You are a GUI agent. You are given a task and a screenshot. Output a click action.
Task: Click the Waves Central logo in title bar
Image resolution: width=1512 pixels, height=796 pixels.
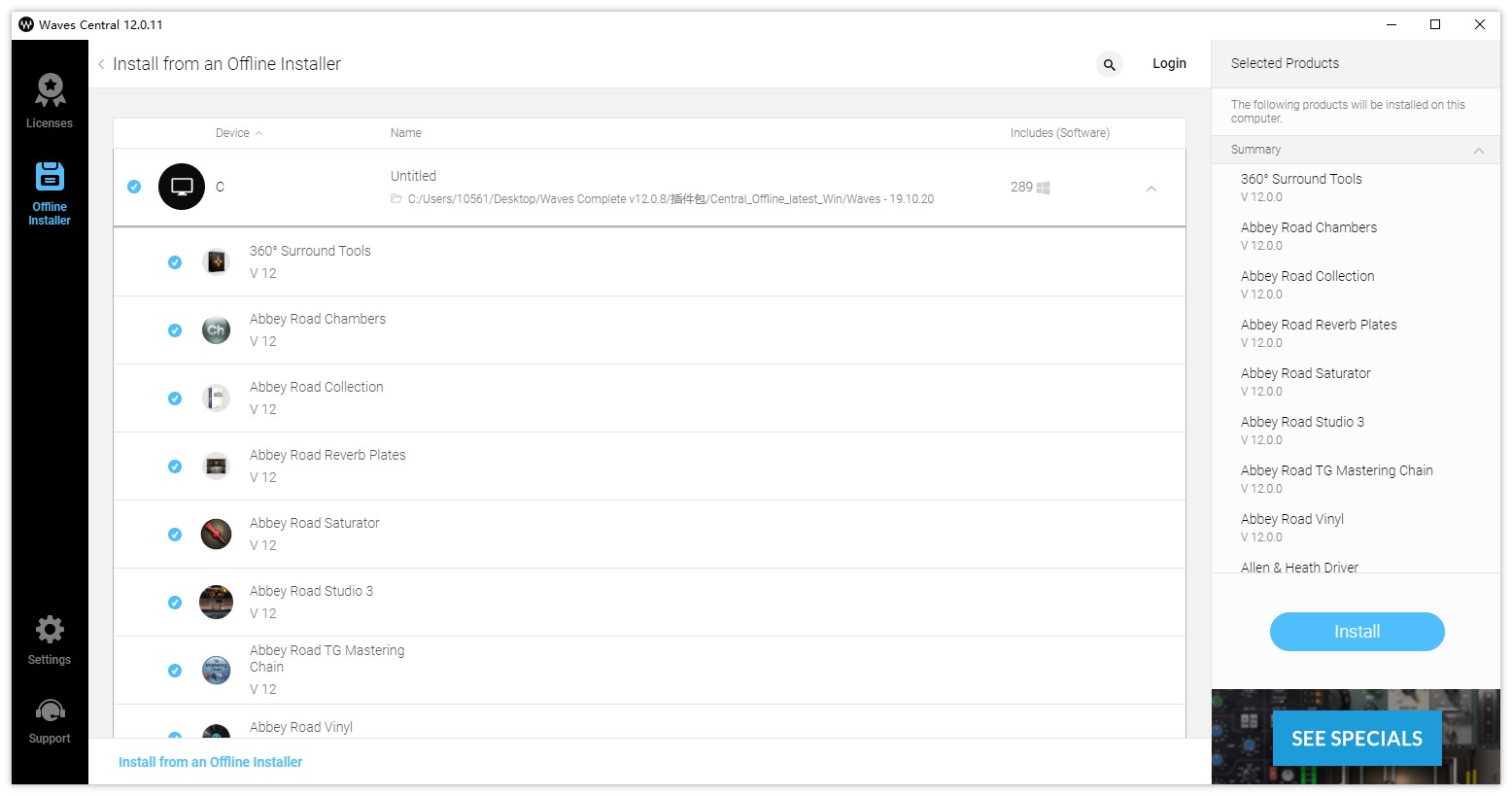(x=26, y=24)
